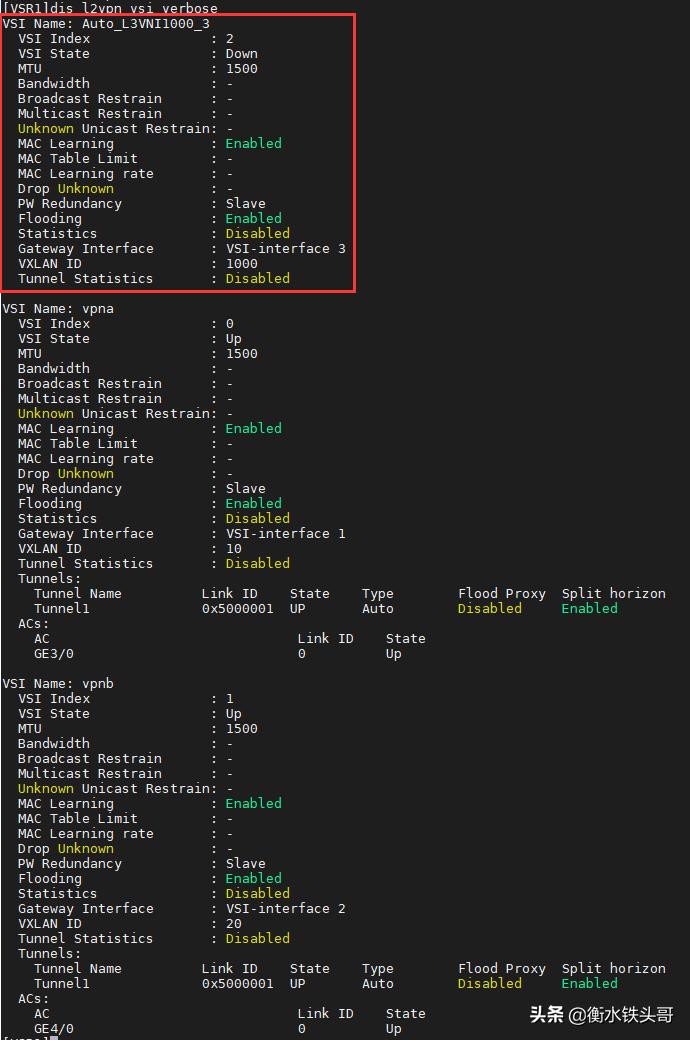
Task: Click the vpnb tunnel Link ID 0x5000001
Action: [237, 984]
